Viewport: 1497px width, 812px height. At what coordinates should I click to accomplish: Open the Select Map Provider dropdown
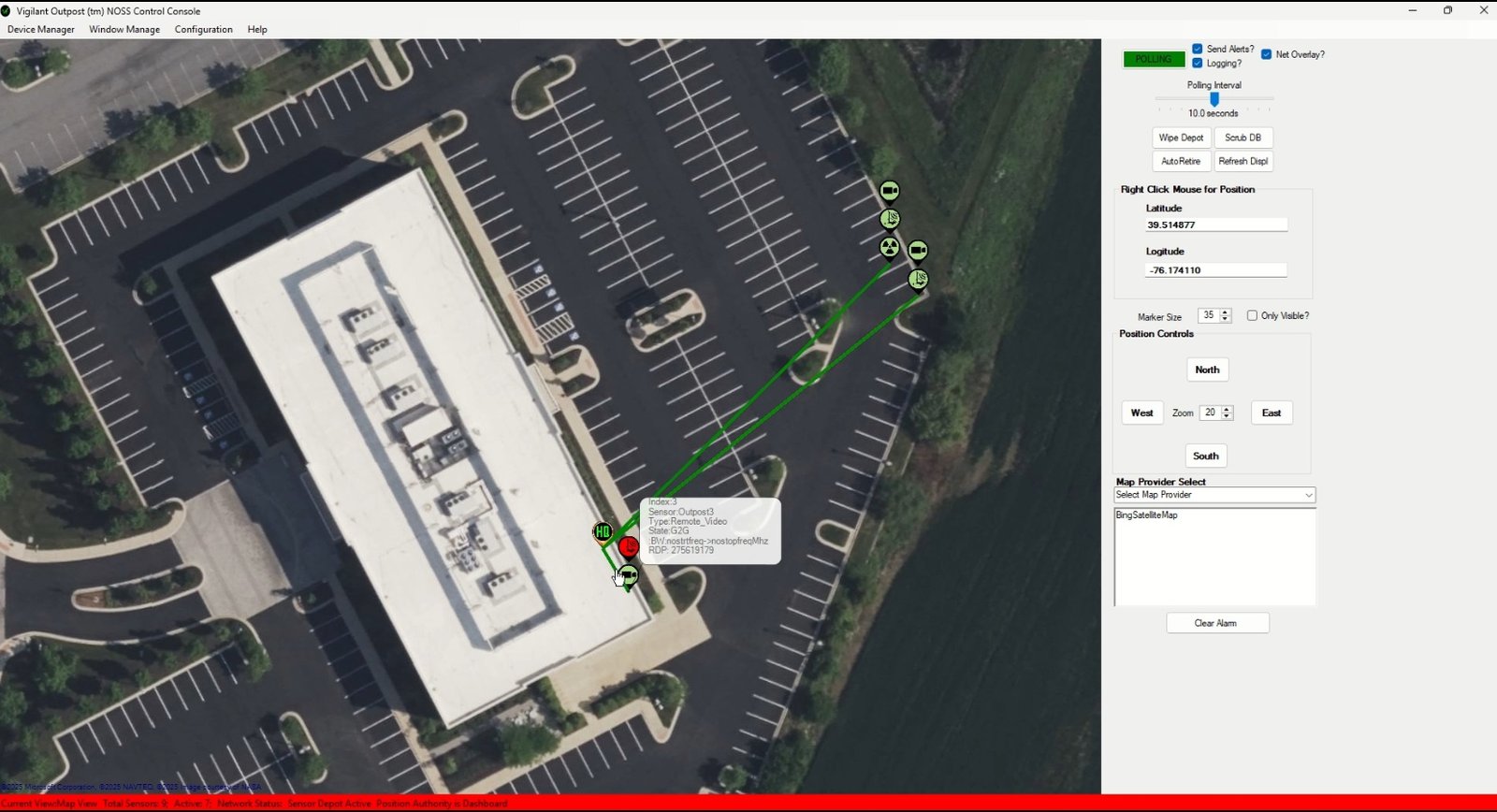coord(1214,495)
